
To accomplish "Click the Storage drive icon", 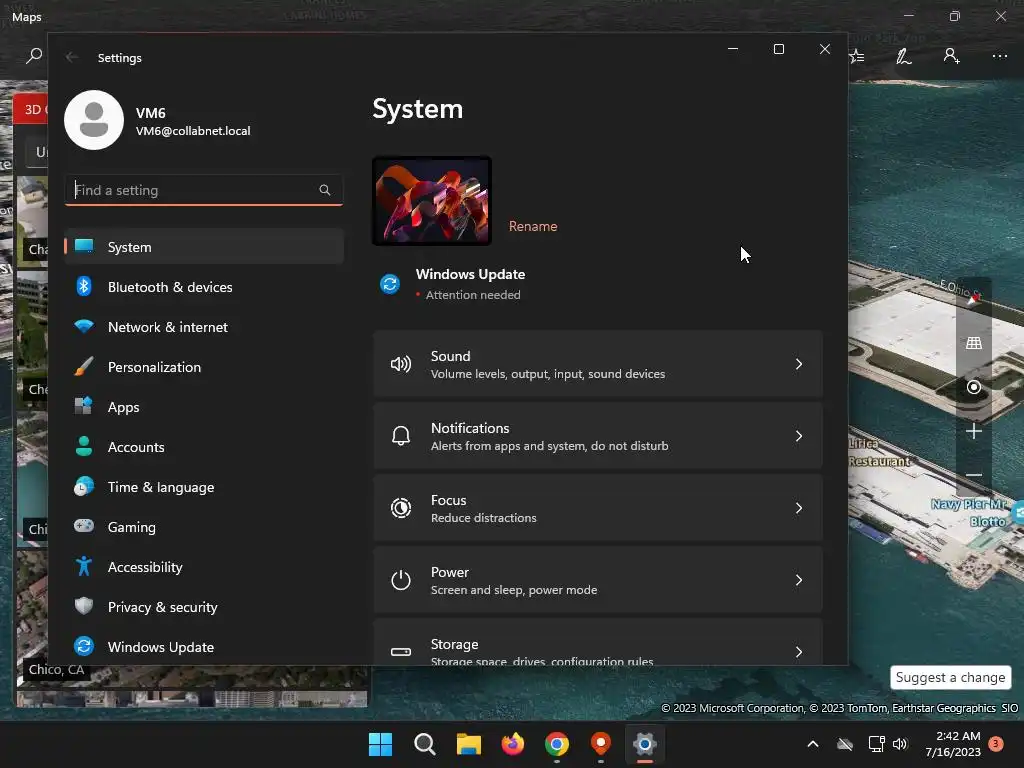I will (x=401, y=652).
